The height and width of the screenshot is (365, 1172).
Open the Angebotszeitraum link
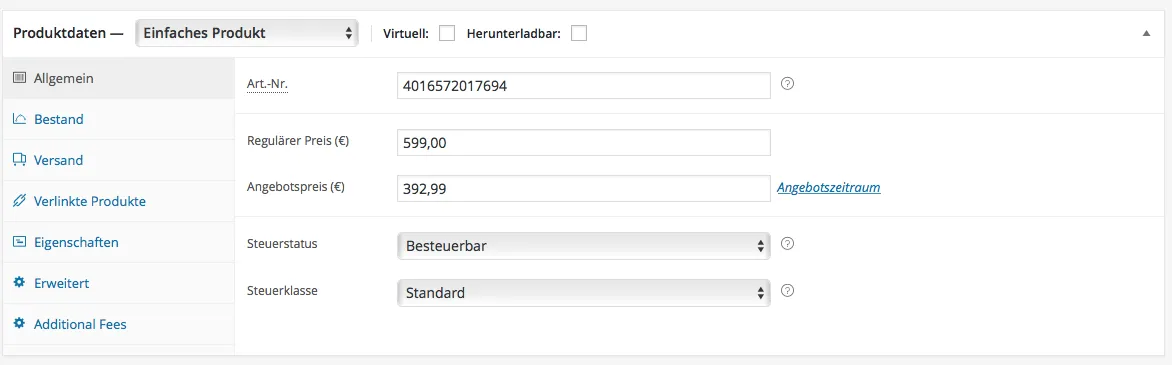[x=828, y=188]
